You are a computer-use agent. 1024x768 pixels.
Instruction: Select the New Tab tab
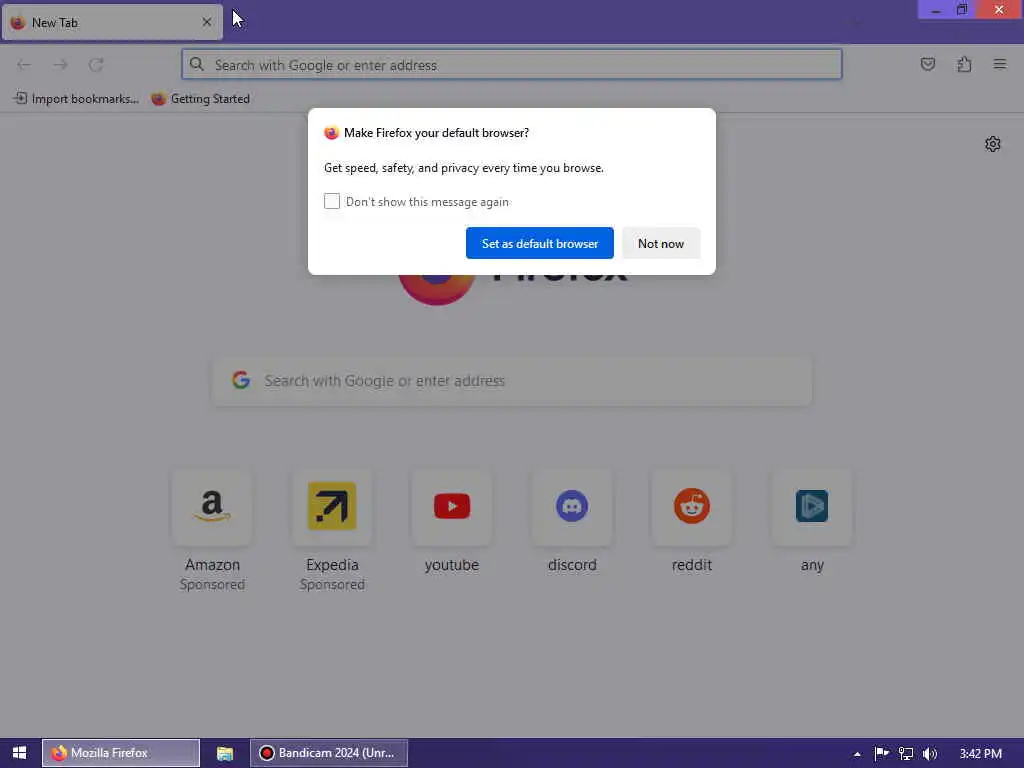coord(112,22)
